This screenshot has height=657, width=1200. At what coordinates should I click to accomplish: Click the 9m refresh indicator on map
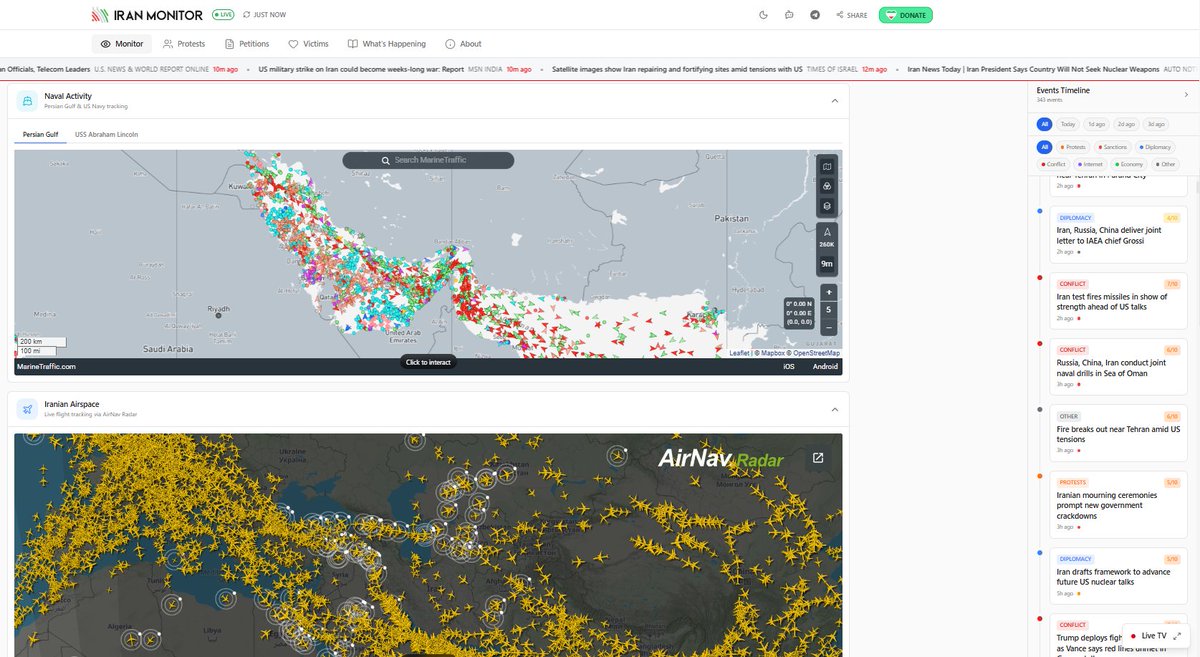pyautogui.click(x=826, y=264)
